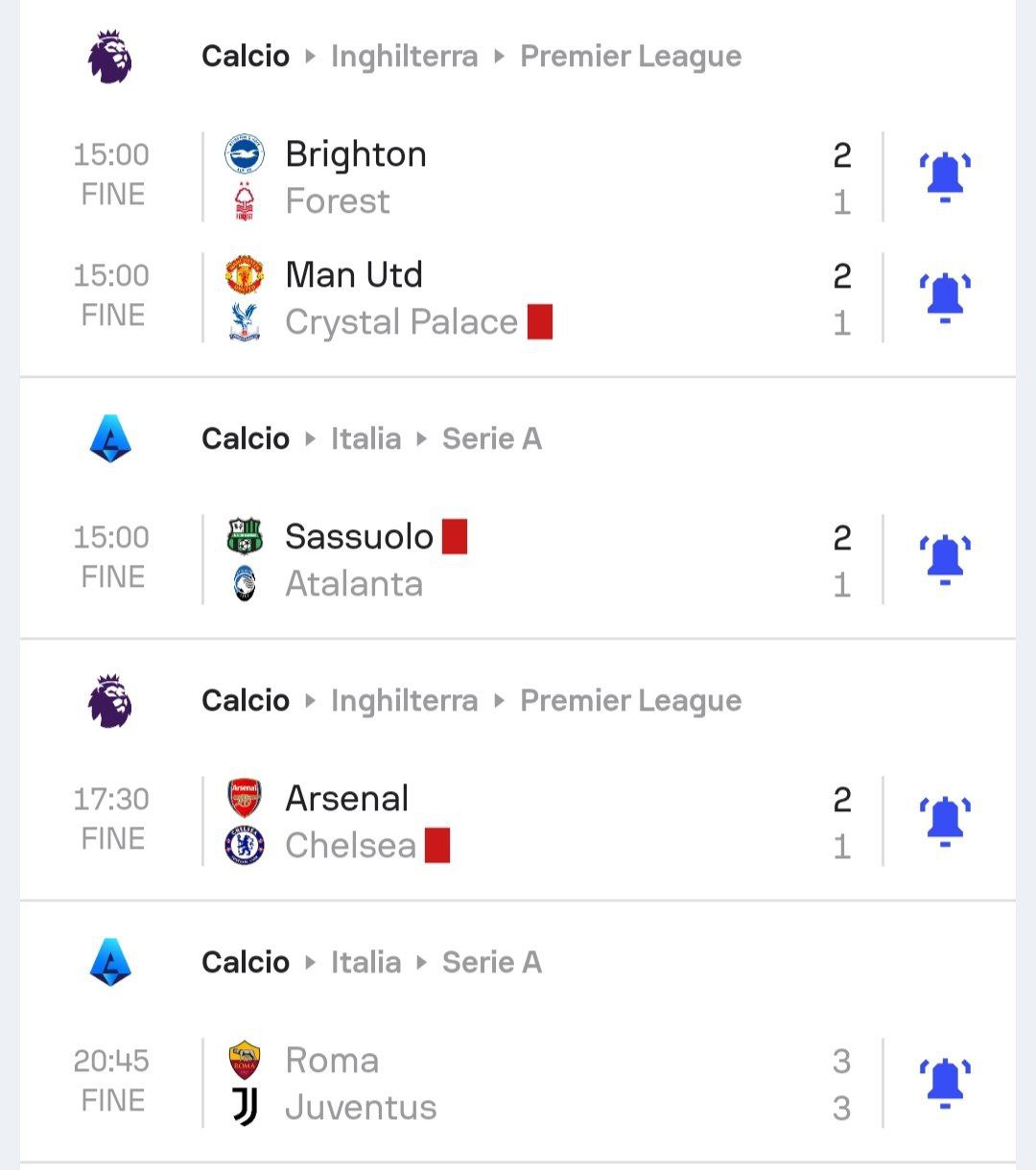Open Serie A link above Roma match
Image resolution: width=1036 pixels, height=1170 pixels.
[491, 963]
